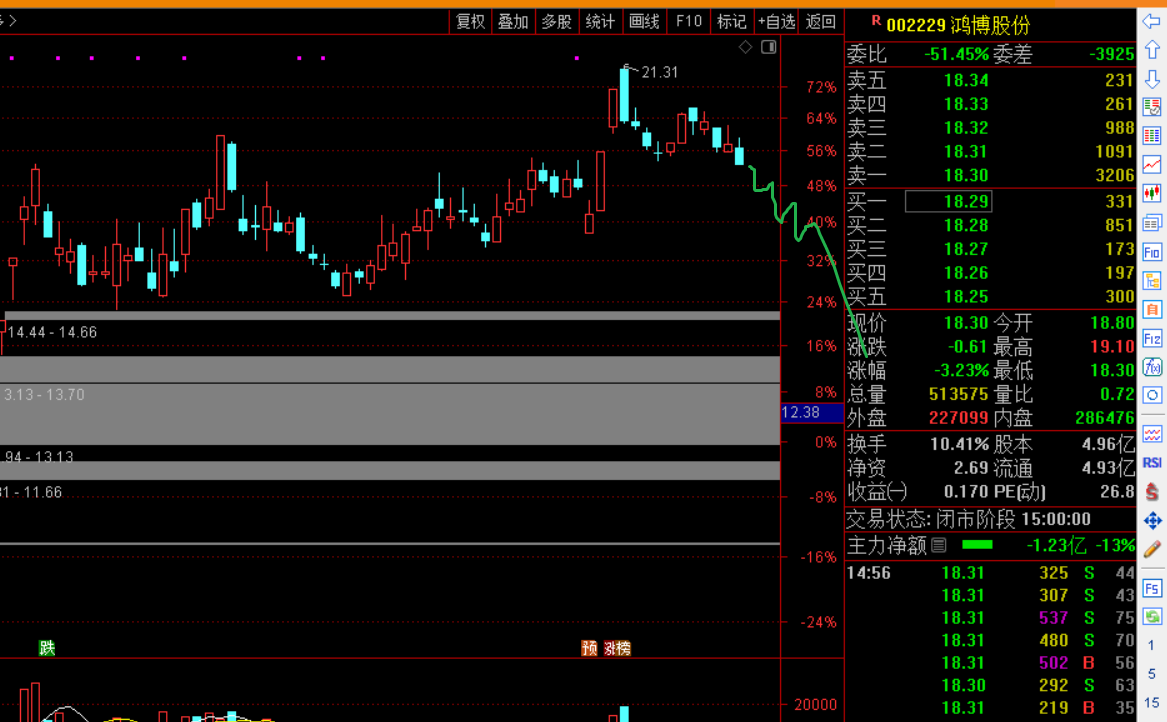Click stock title 002229 鸿博股份

pyautogui.click(x=959, y=25)
